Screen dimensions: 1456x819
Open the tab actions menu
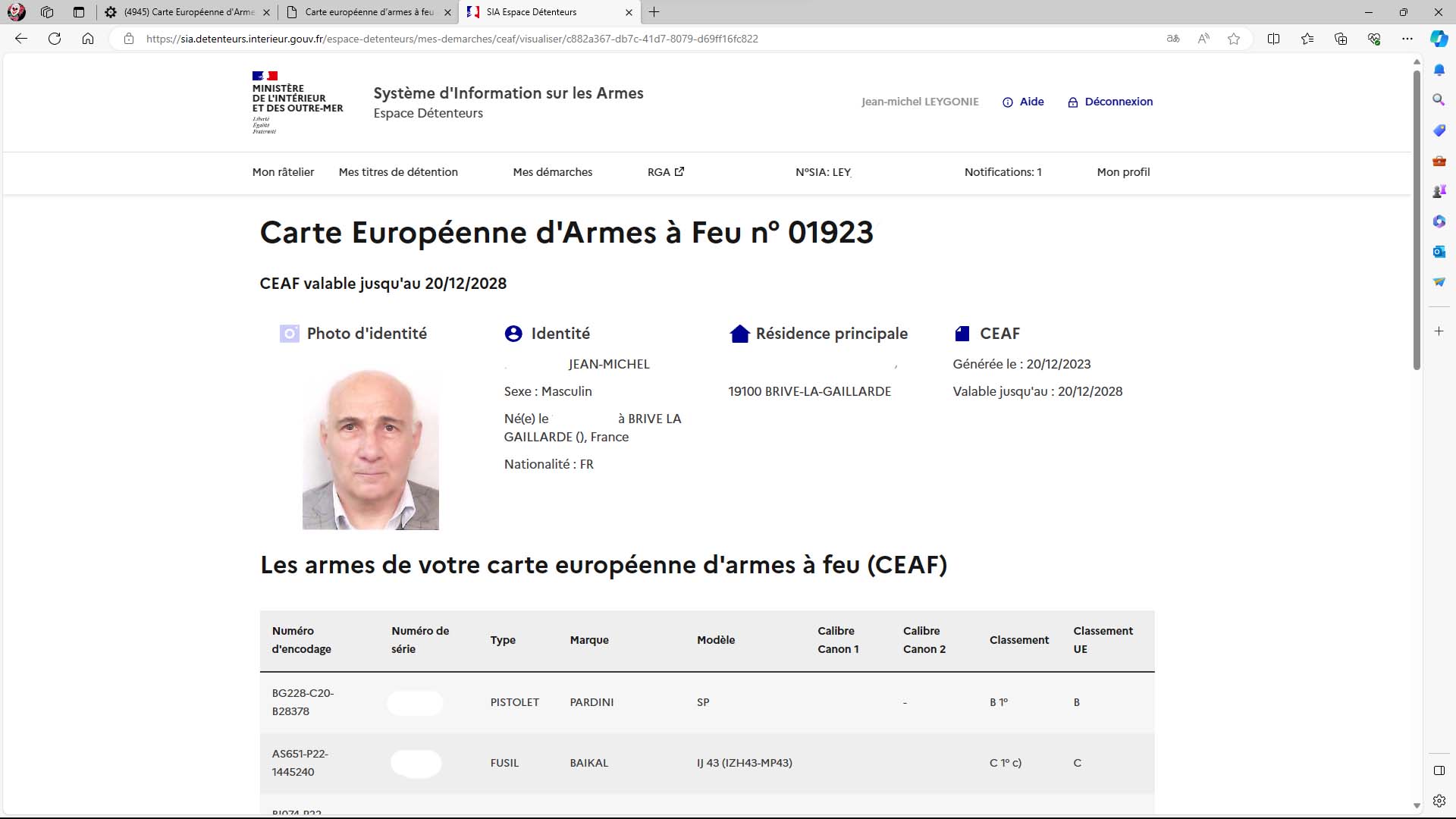pos(79,12)
